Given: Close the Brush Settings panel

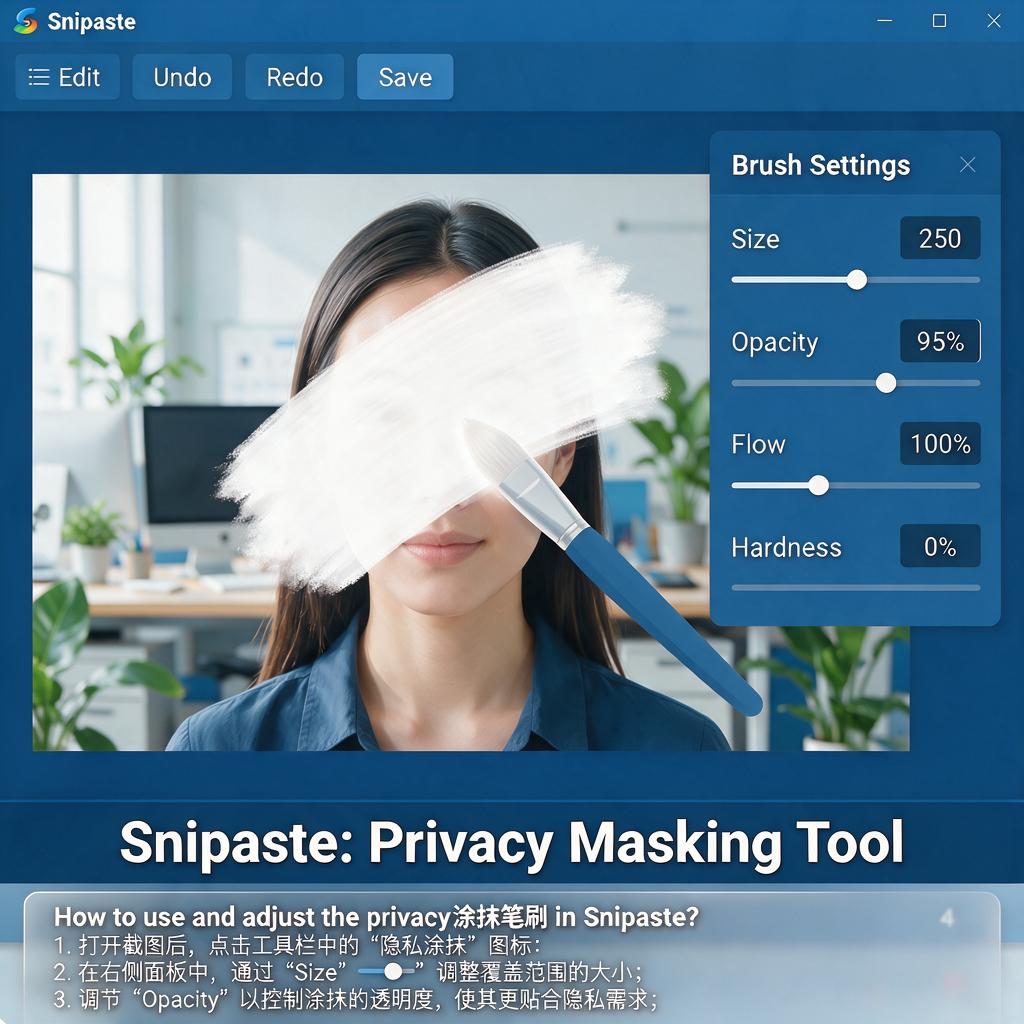Looking at the screenshot, I should click(x=968, y=165).
